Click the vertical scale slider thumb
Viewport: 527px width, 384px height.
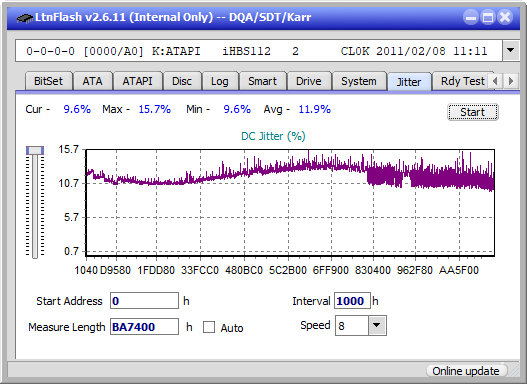(x=35, y=150)
